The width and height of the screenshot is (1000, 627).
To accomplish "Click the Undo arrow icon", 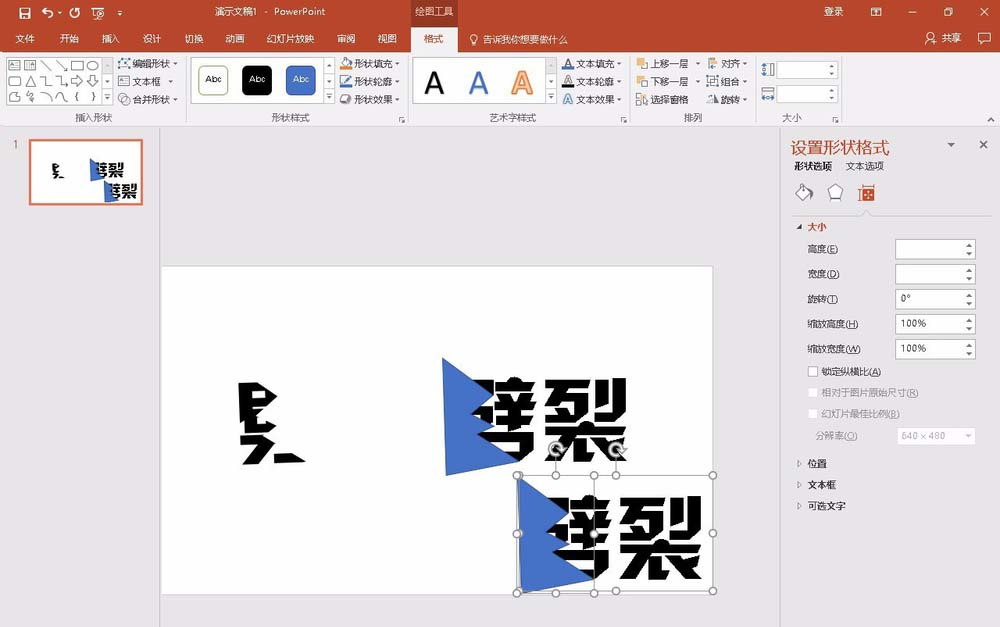I will (x=48, y=12).
